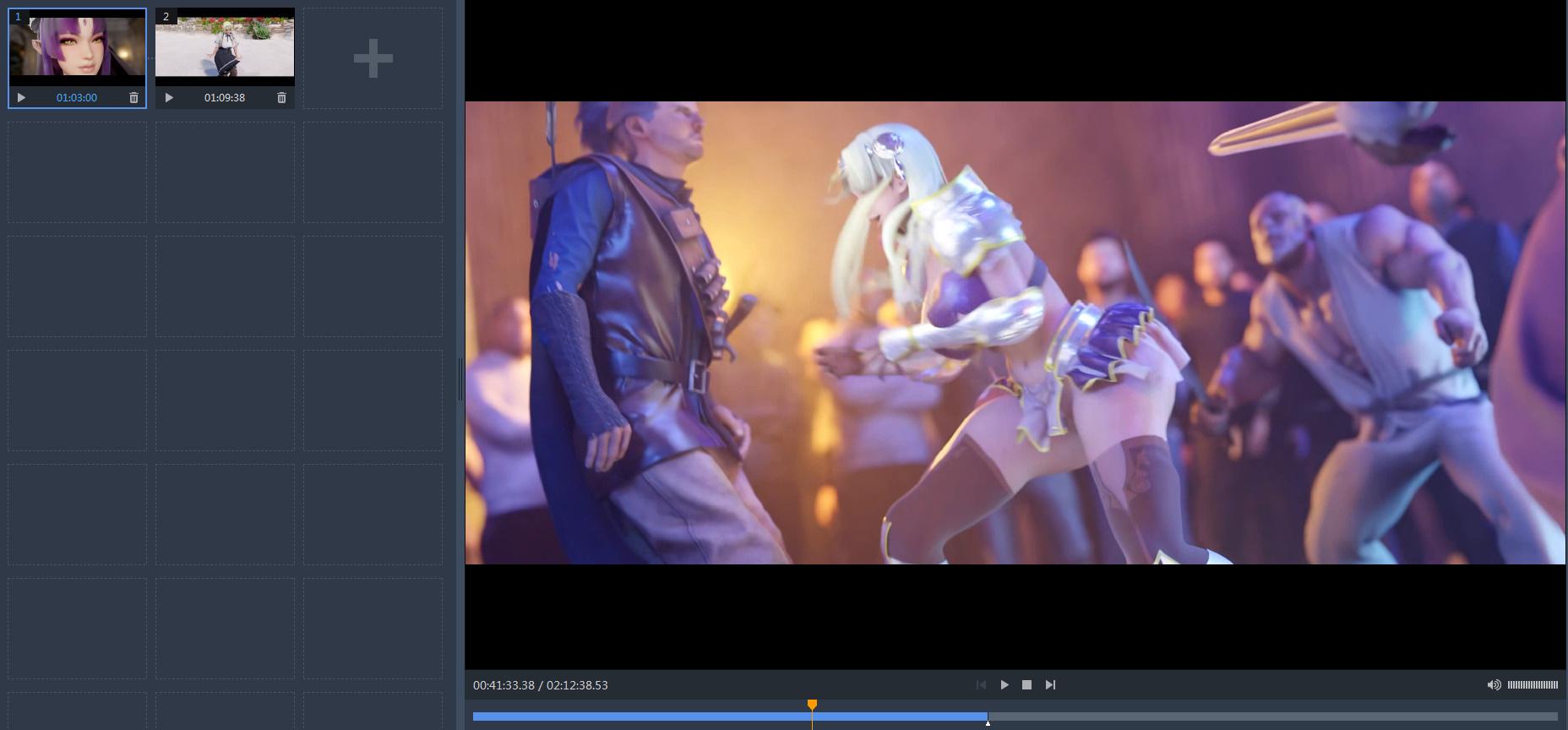Click the vertical panel splitter handle
This screenshot has width=1568, height=730.
tap(460, 379)
